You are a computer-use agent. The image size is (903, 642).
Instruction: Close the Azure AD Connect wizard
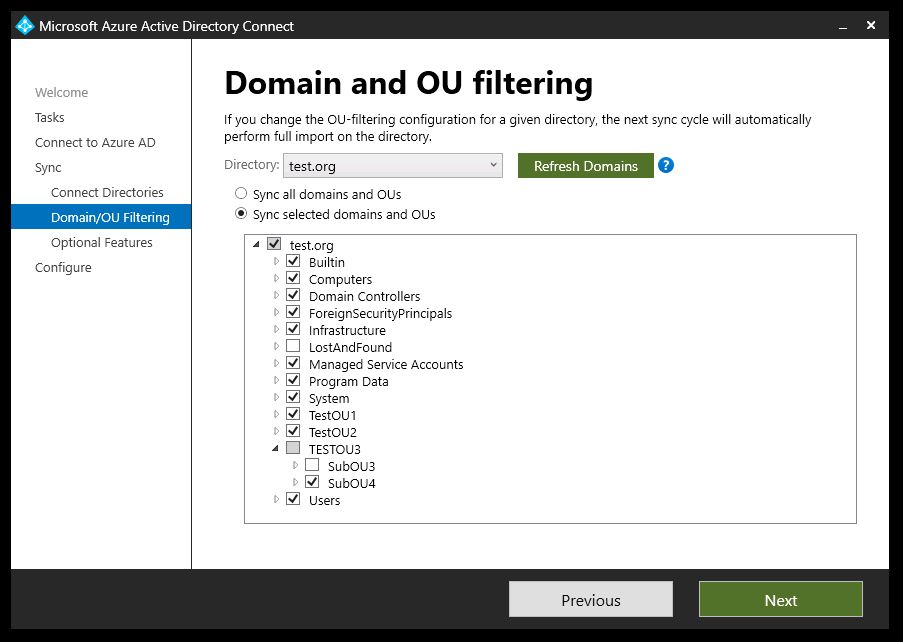[871, 25]
